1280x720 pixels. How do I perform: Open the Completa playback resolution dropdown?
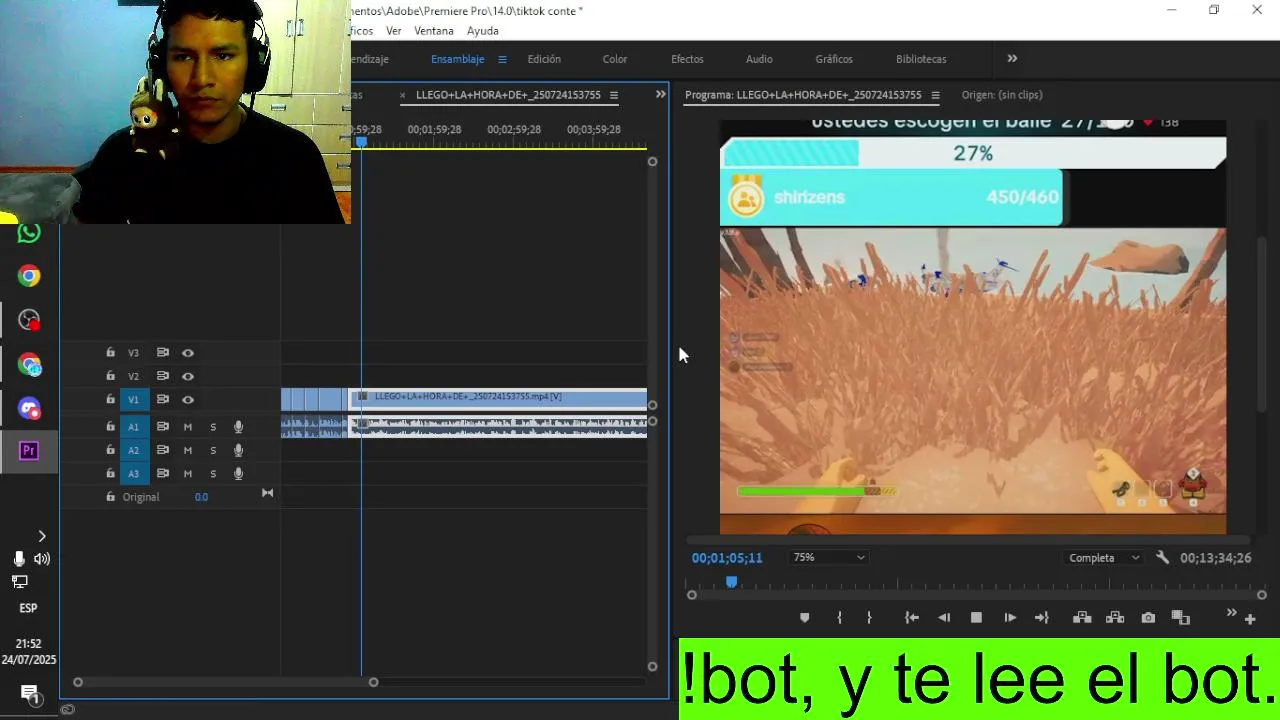[1104, 558]
